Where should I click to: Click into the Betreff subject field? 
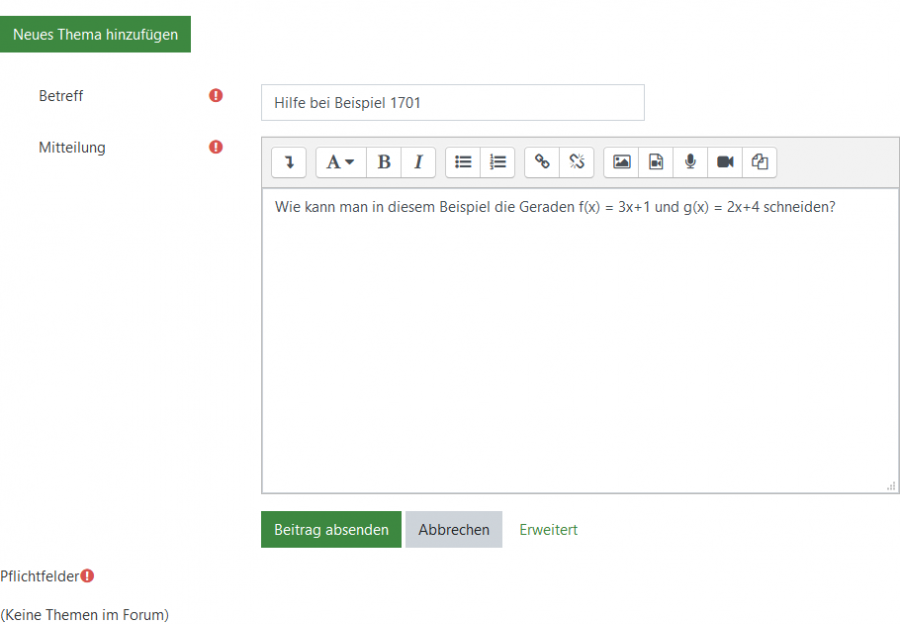click(x=452, y=103)
